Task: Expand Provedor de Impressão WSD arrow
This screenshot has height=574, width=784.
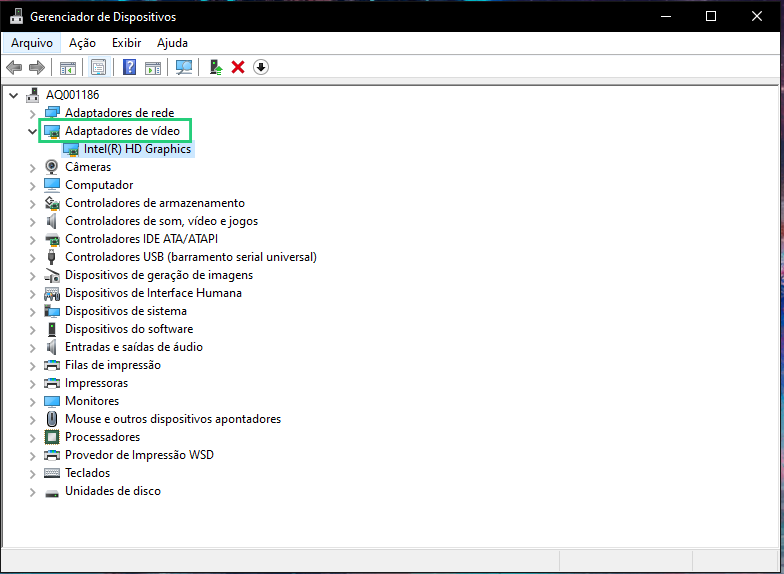Action: [x=32, y=456]
